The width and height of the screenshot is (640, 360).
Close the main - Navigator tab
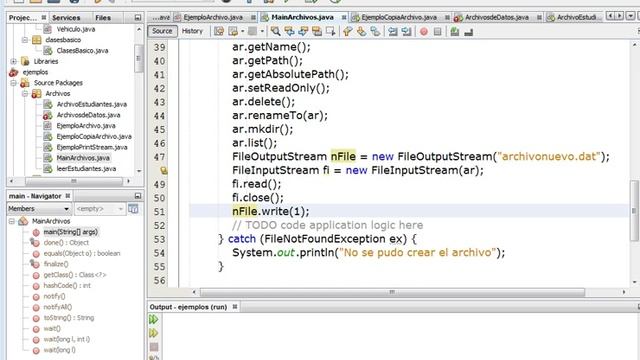tap(68, 196)
